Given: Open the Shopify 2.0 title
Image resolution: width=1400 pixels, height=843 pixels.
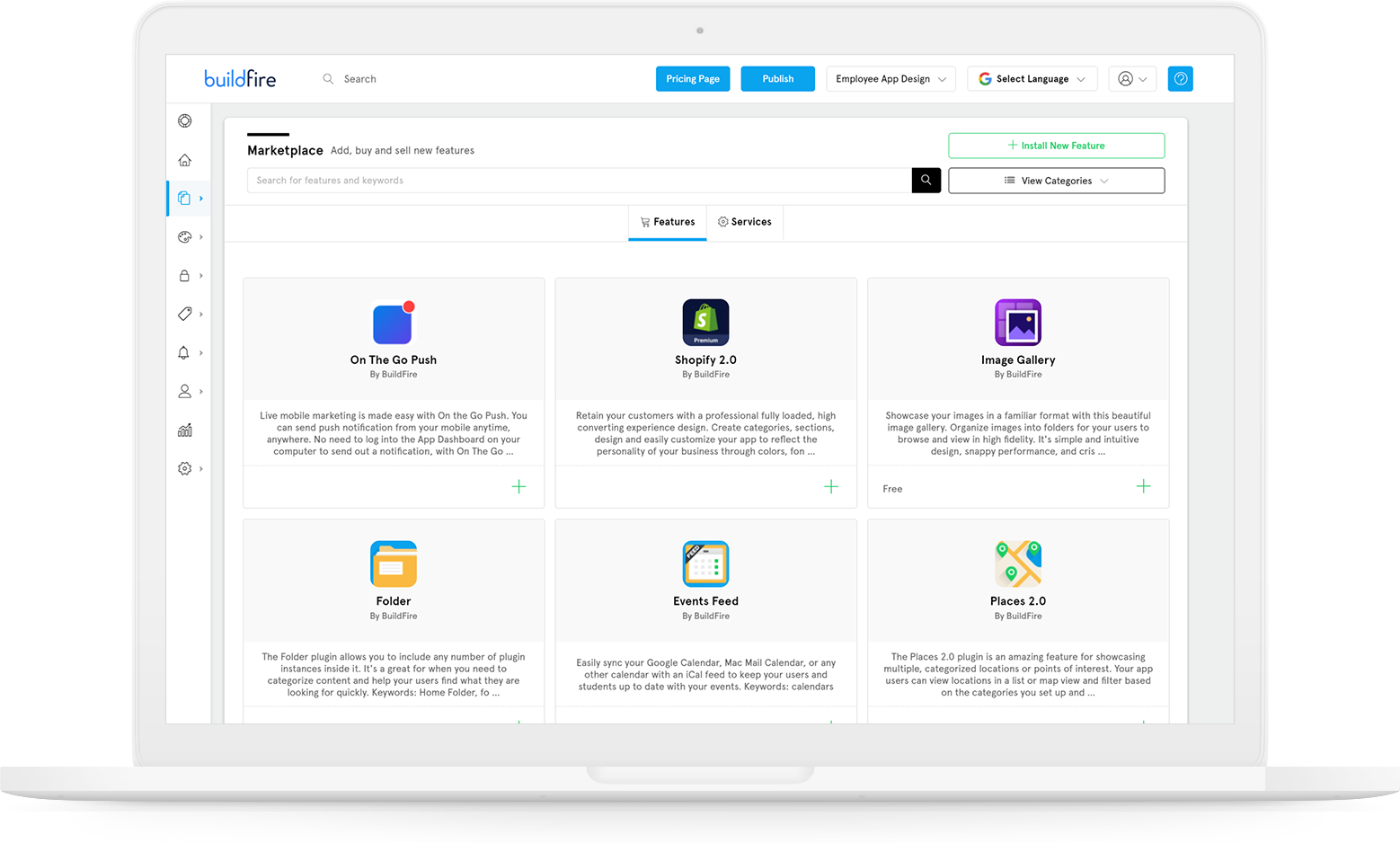Looking at the screenshot, I should (x=706, y=359).
